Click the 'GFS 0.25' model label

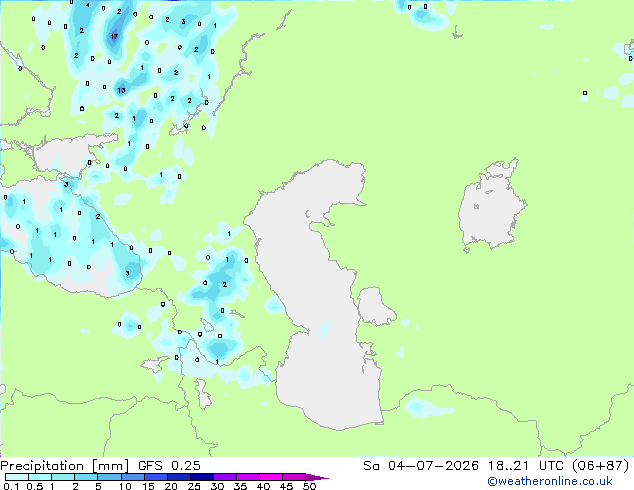[169, 466]
